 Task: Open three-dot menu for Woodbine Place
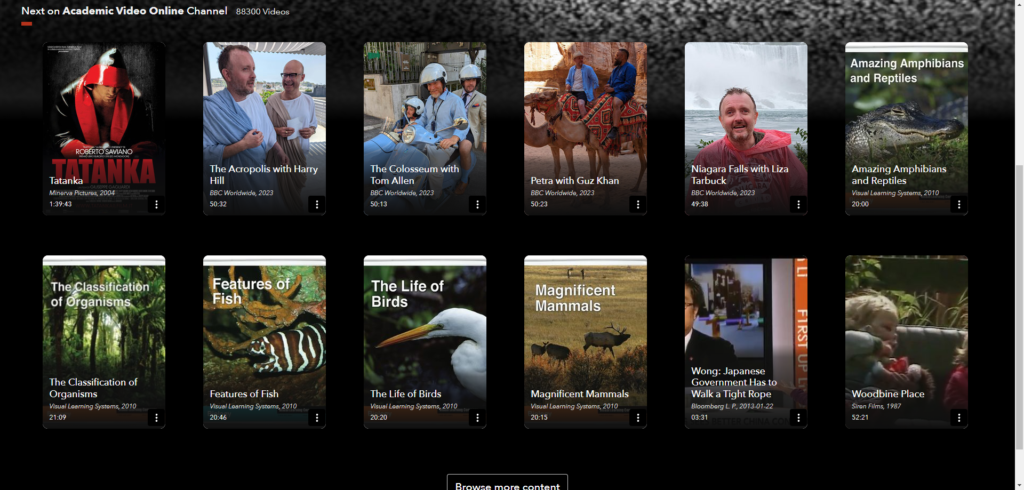coord(959,418)
